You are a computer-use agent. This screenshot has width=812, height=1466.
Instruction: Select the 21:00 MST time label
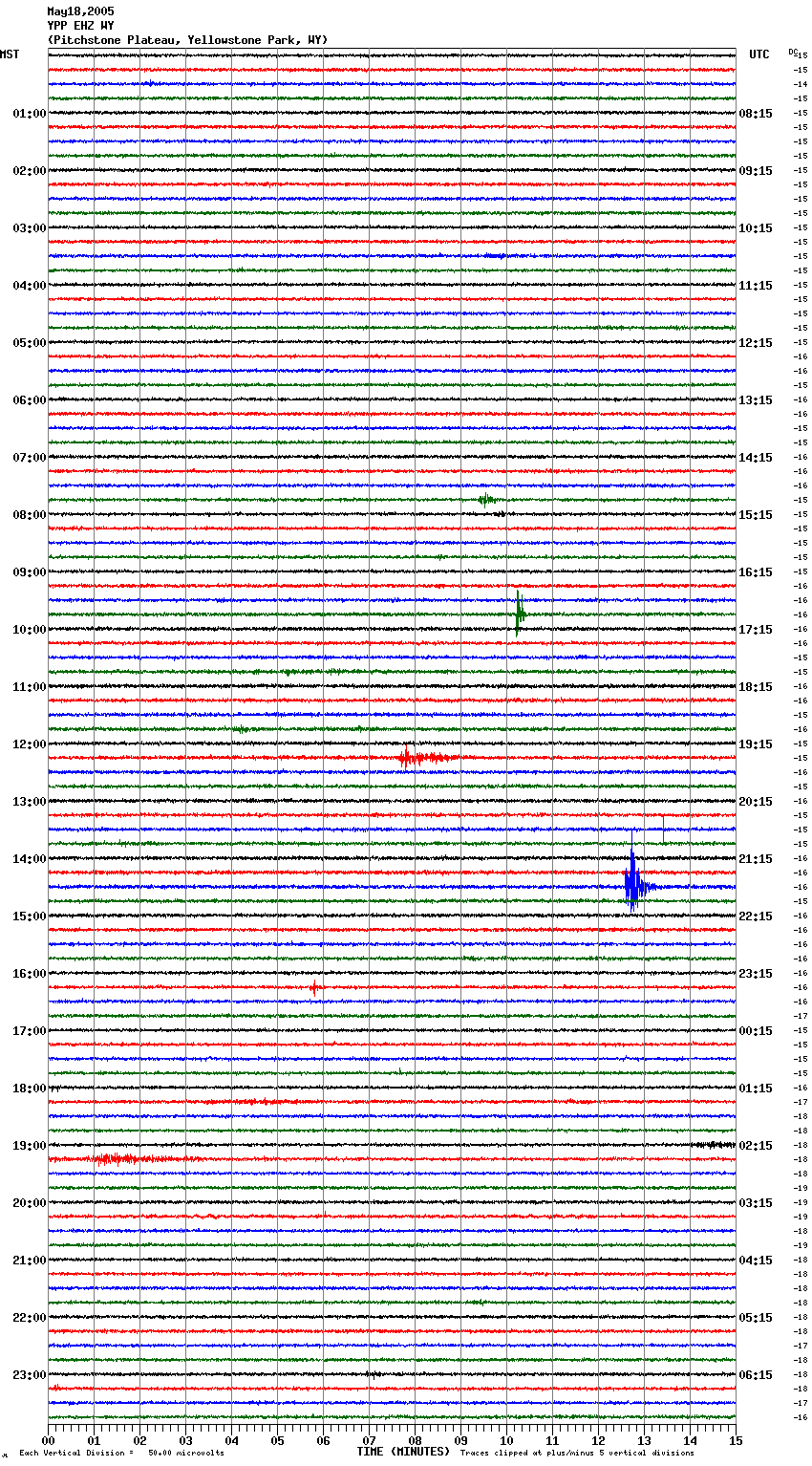[x=29, y=1261]
